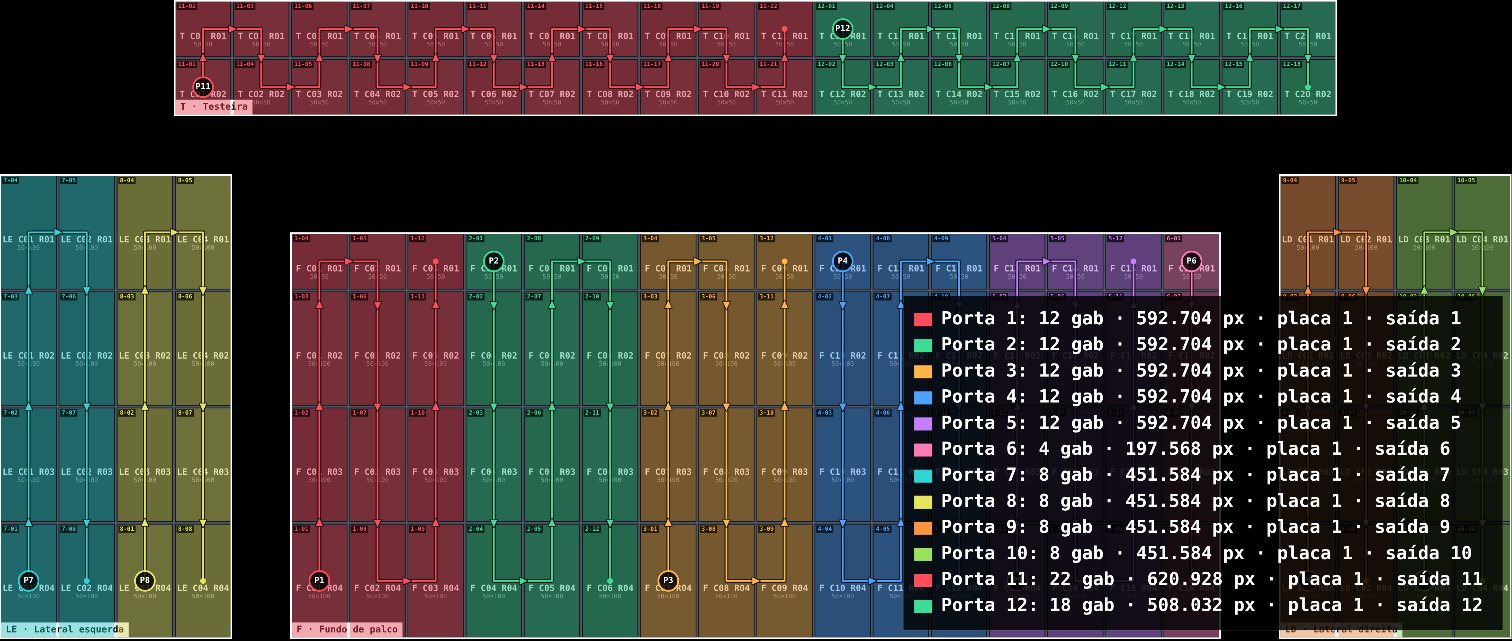Select the P8 port marker on the left lateral
Screen dimensions: 1512x641
tap(145, 580)
